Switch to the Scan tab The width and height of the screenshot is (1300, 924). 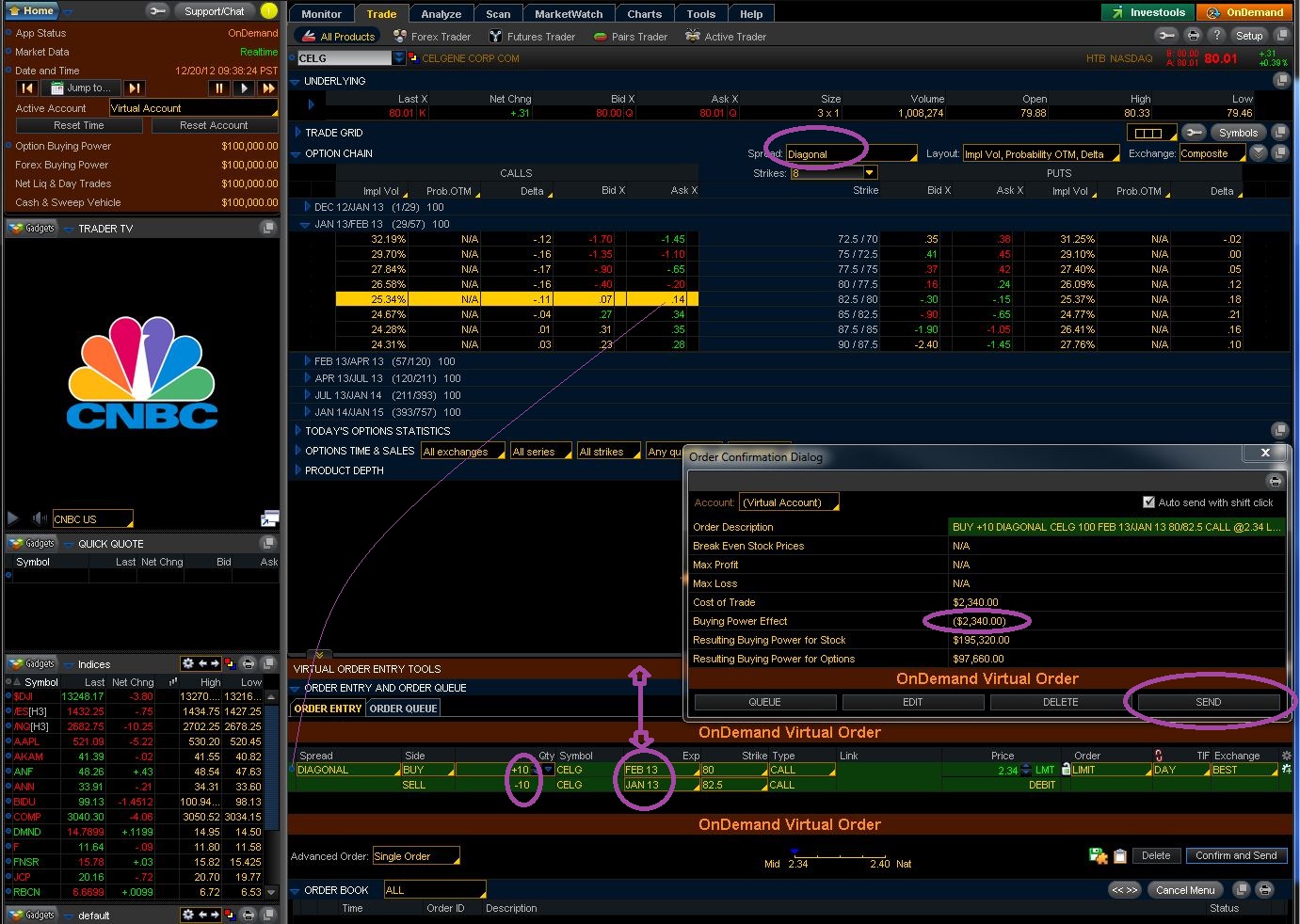498,14
